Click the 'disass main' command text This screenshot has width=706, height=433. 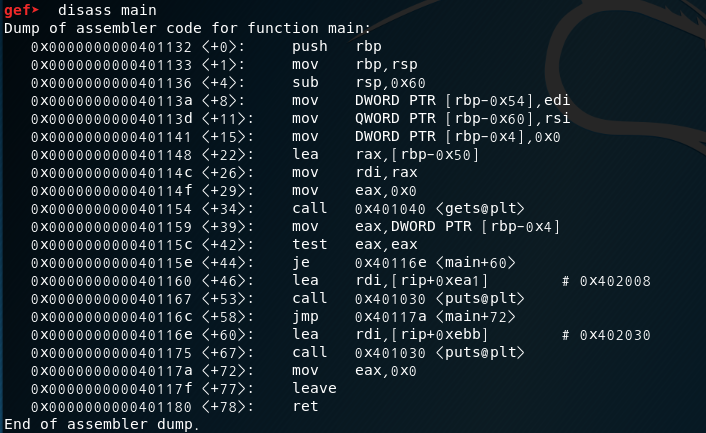coord(107,10)
